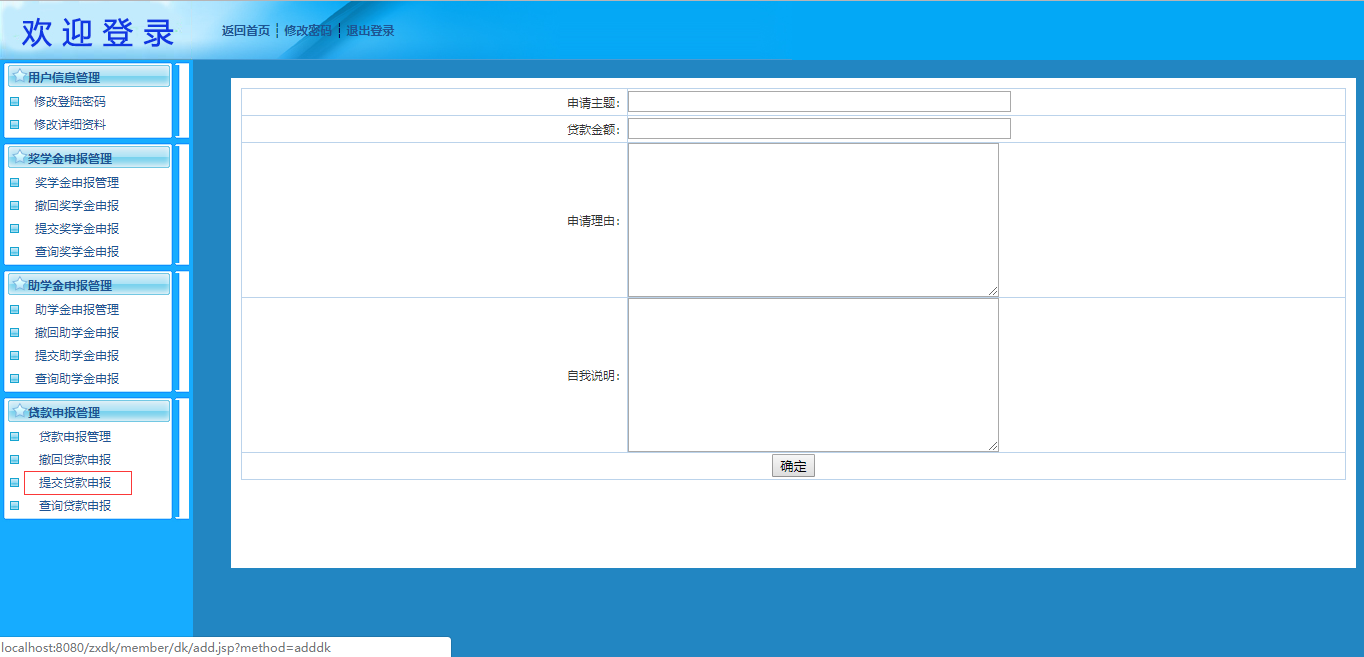Focus the 申请主题 input field
Image resolution: width=1364 pixels, height=657 pixels.
819,102
